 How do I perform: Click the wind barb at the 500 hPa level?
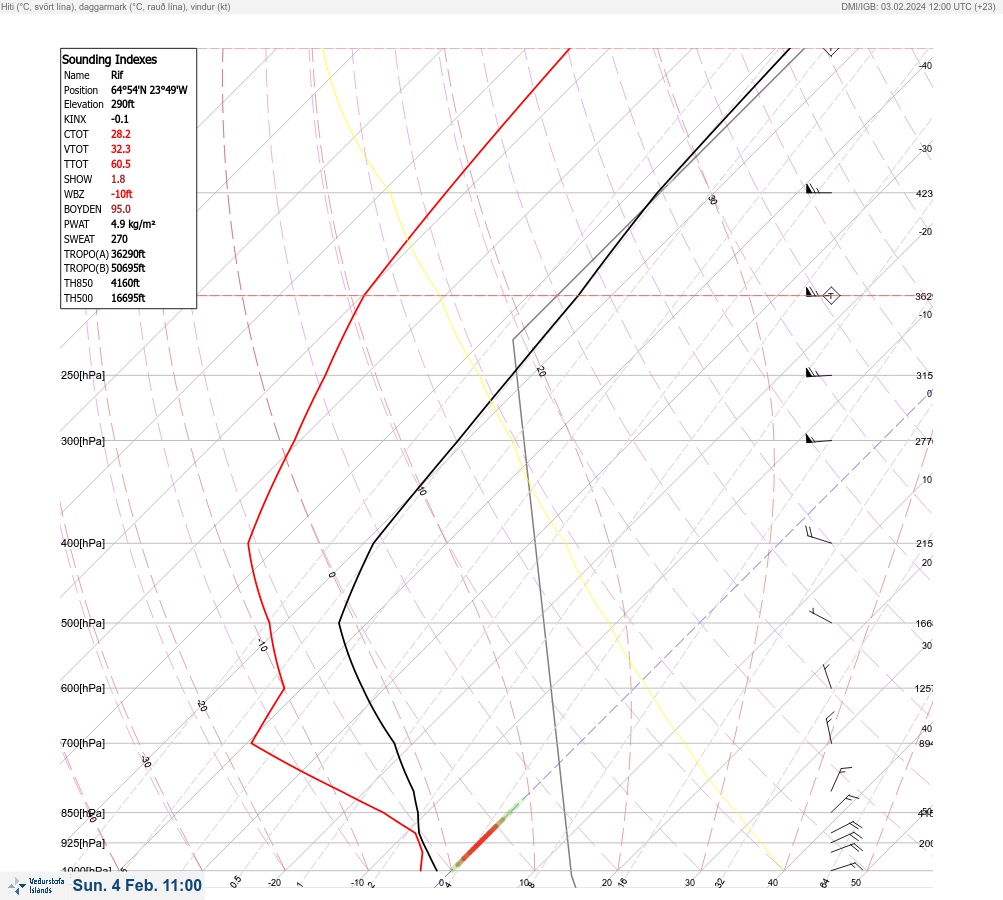[x=821, y=616]
